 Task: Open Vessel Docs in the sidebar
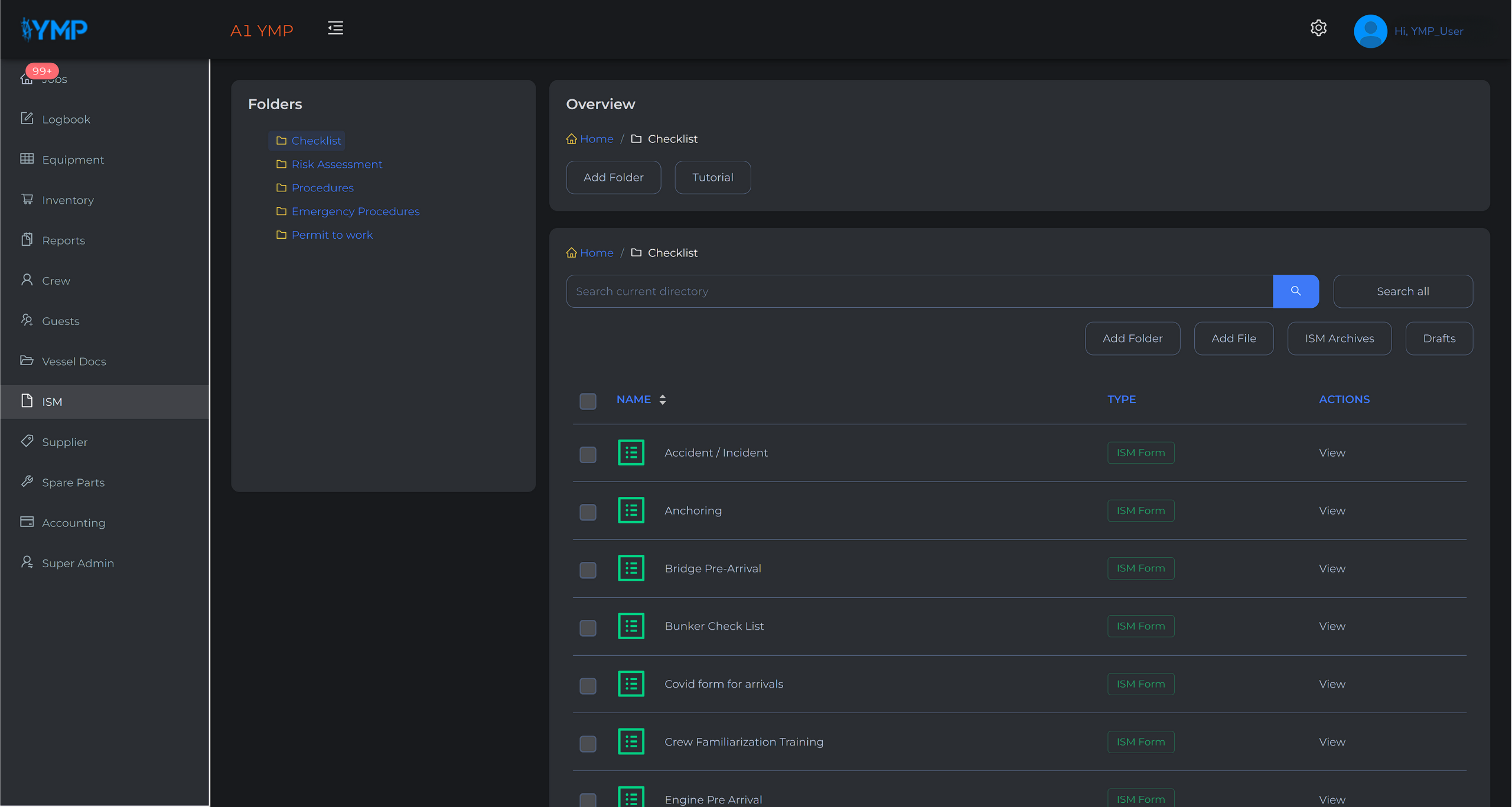pyautogui.click(x=74, y=362)
